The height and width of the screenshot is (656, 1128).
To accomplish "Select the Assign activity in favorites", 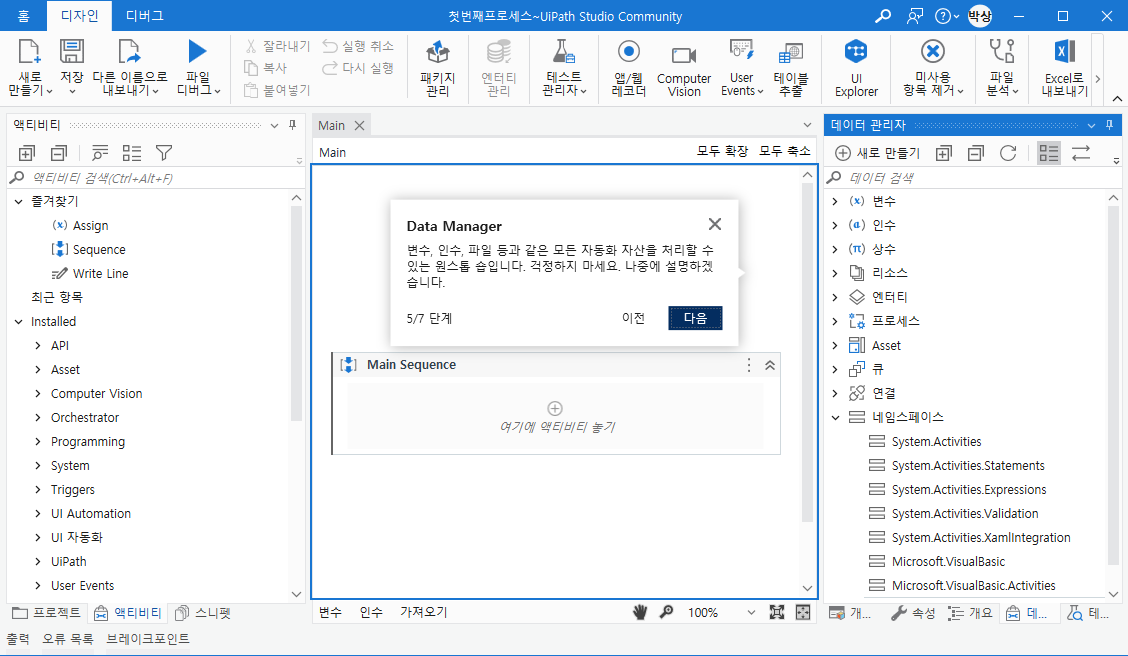I will pyautogui.click(x=80, y=225).
